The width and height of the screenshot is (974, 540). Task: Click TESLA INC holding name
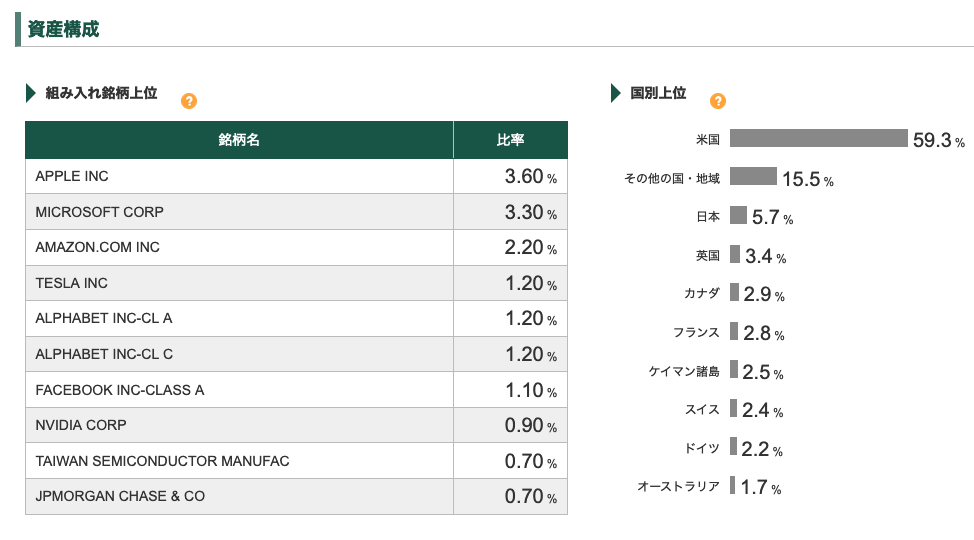[71, 283]
